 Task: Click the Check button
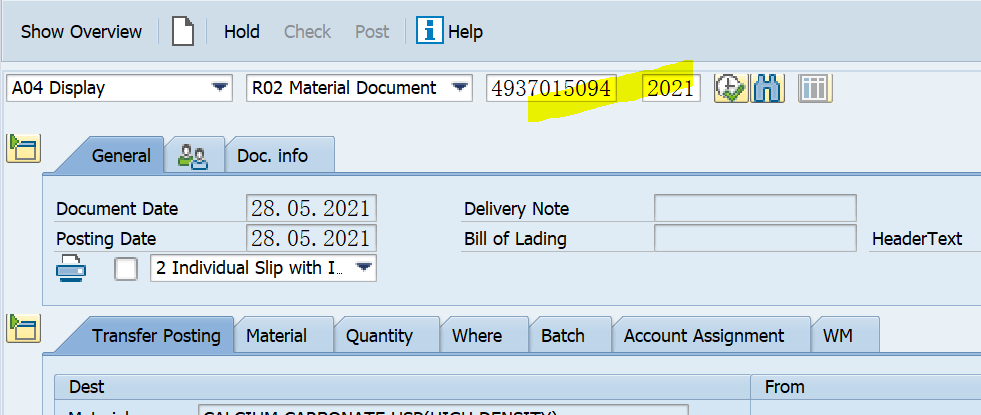(307, 31)
